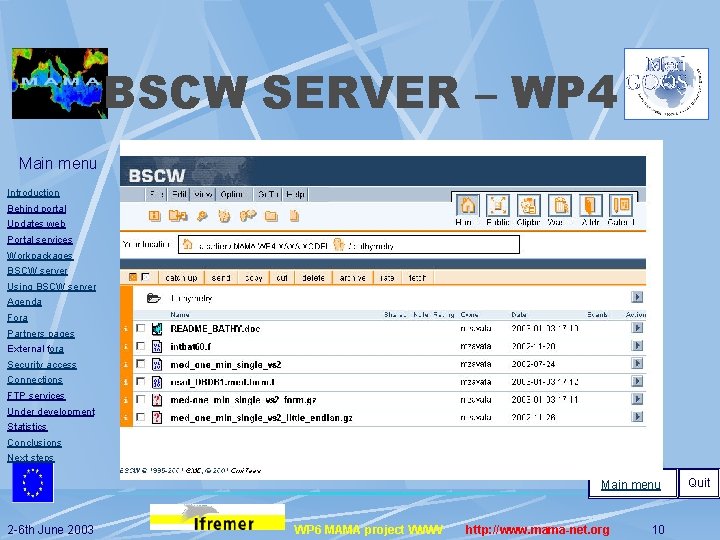720x540 pixels.
Task: Click the MAMA logo image
Action: (60, 84)
